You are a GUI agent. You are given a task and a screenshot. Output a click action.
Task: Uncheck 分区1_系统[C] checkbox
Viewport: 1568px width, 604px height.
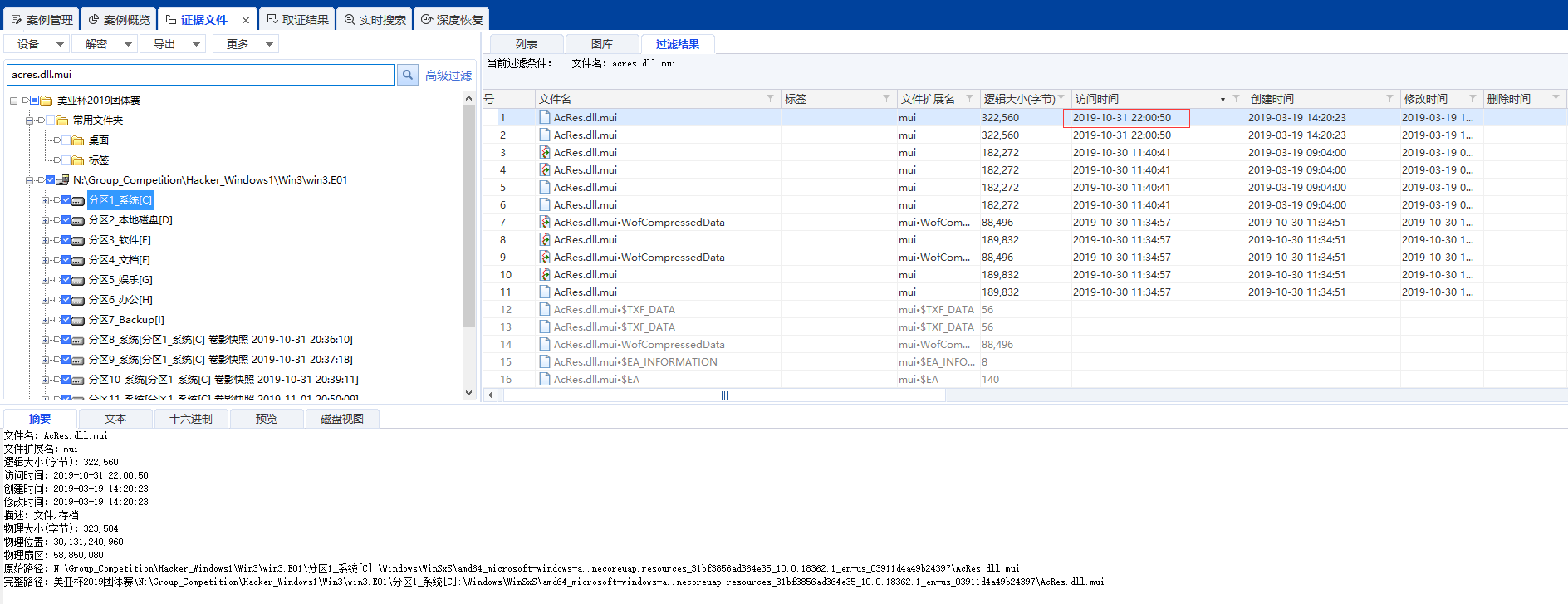click(x=66, y=199)
